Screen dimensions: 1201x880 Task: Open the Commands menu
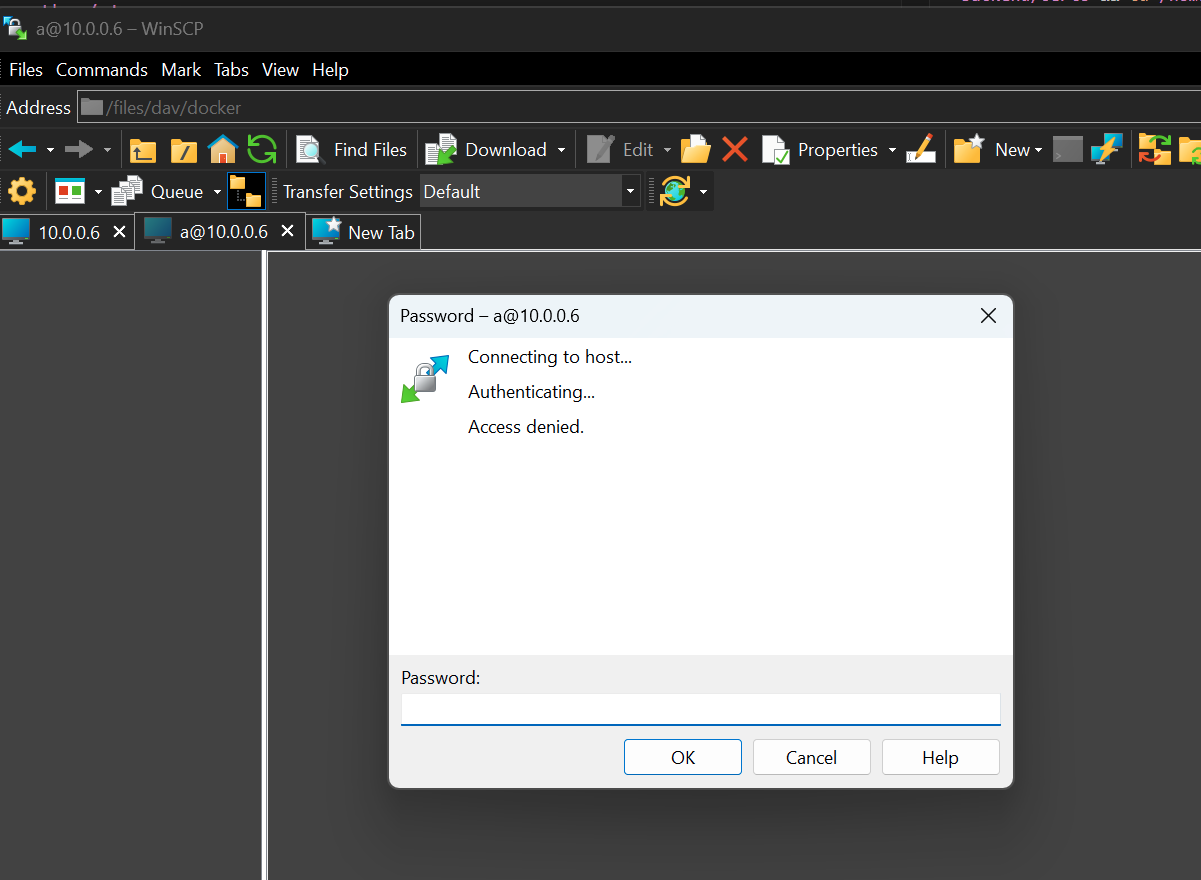(101, 69)
